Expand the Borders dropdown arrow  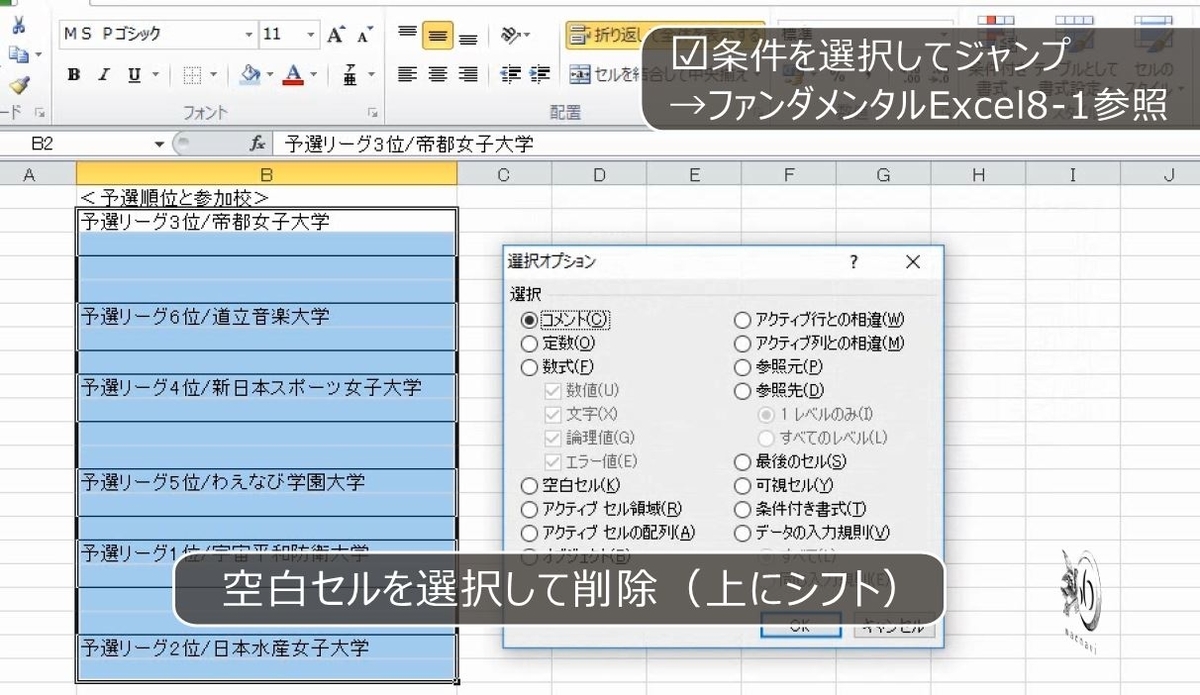[213, 74]
